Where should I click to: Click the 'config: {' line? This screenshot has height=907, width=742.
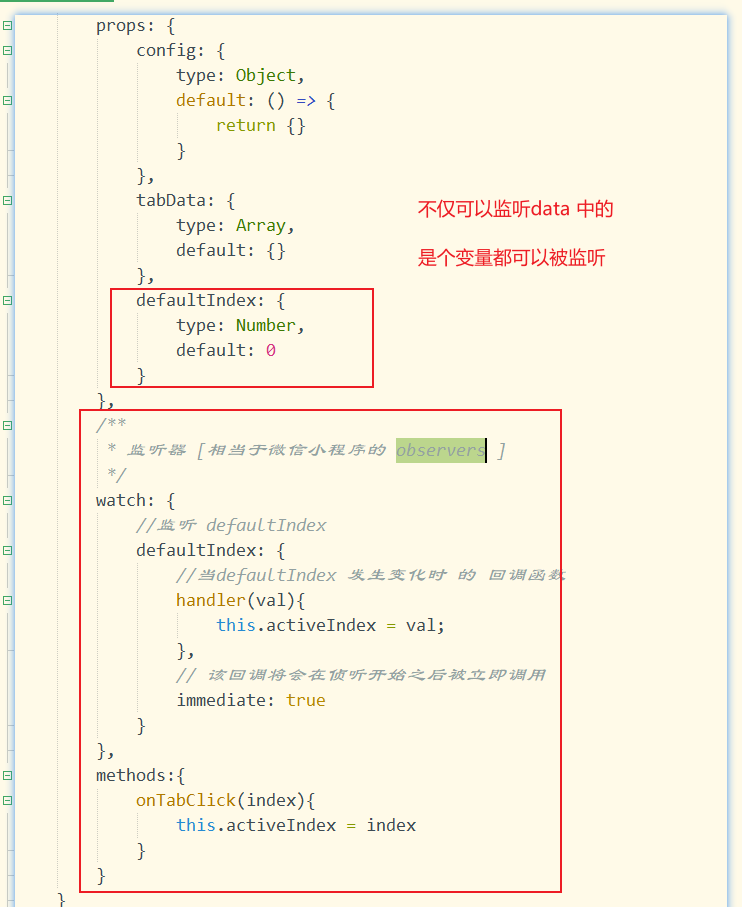180,51
